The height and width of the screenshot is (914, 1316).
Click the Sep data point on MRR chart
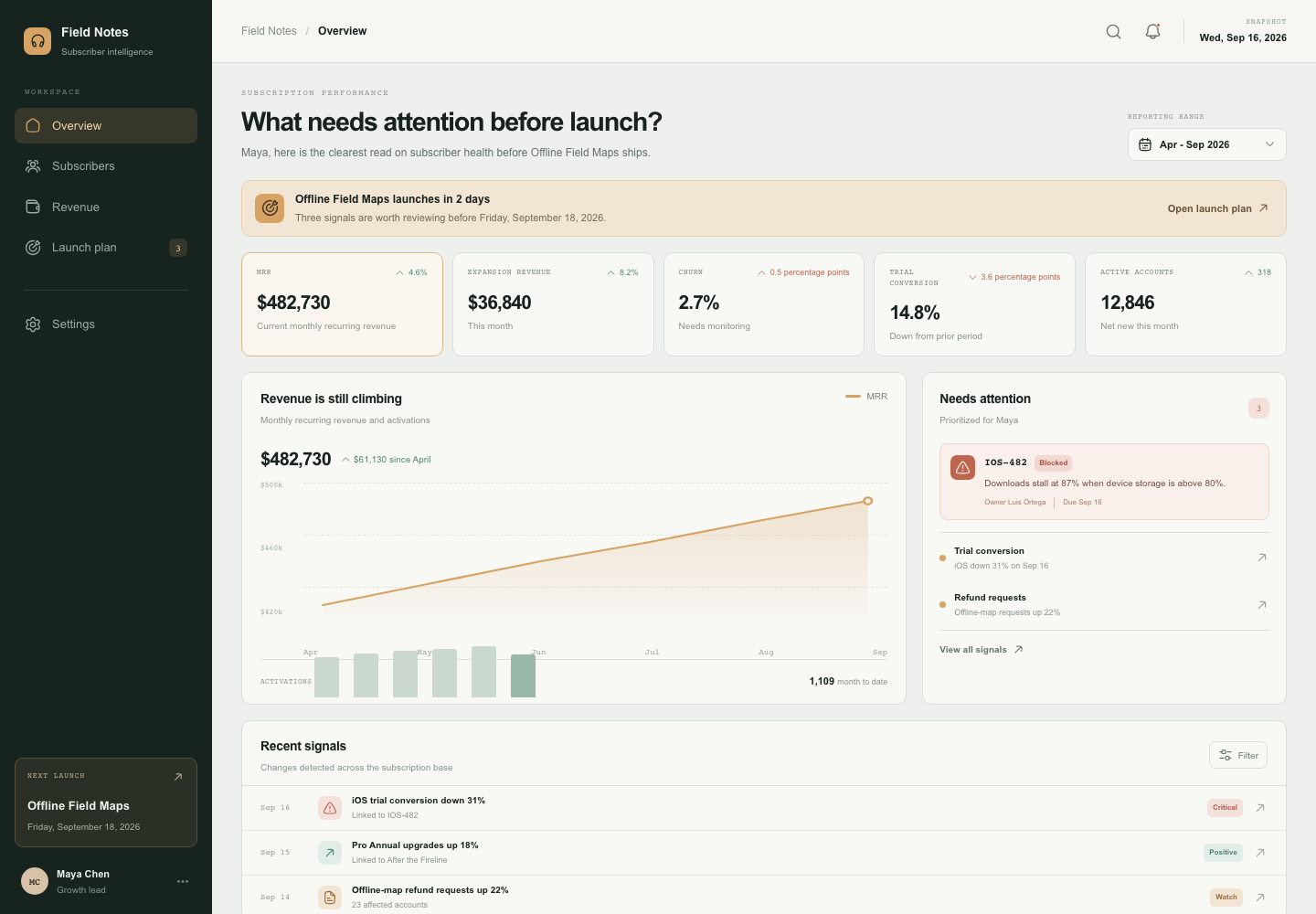click(x=868, y=501)
